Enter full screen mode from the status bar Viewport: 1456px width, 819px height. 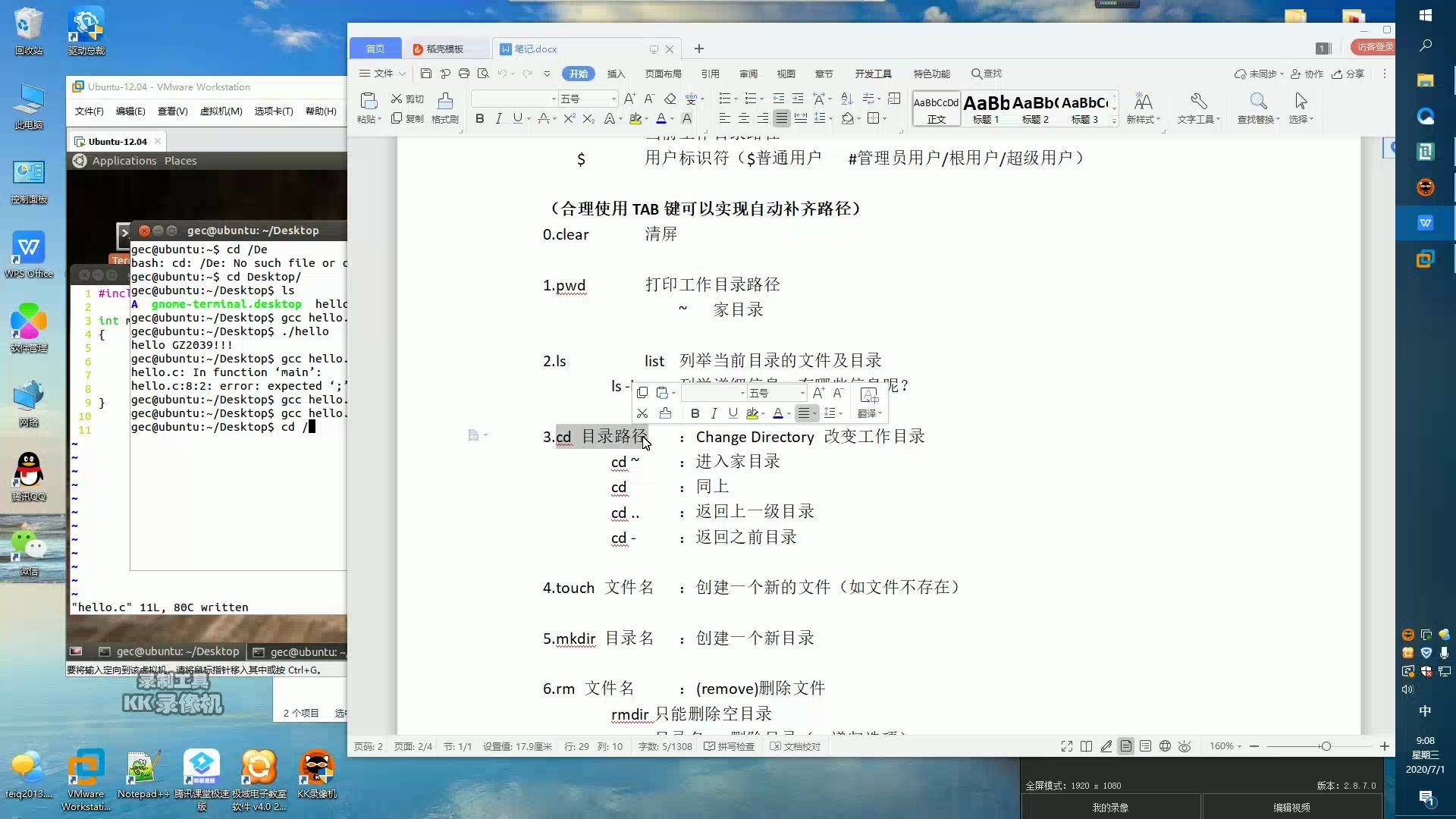[1066, 746]
